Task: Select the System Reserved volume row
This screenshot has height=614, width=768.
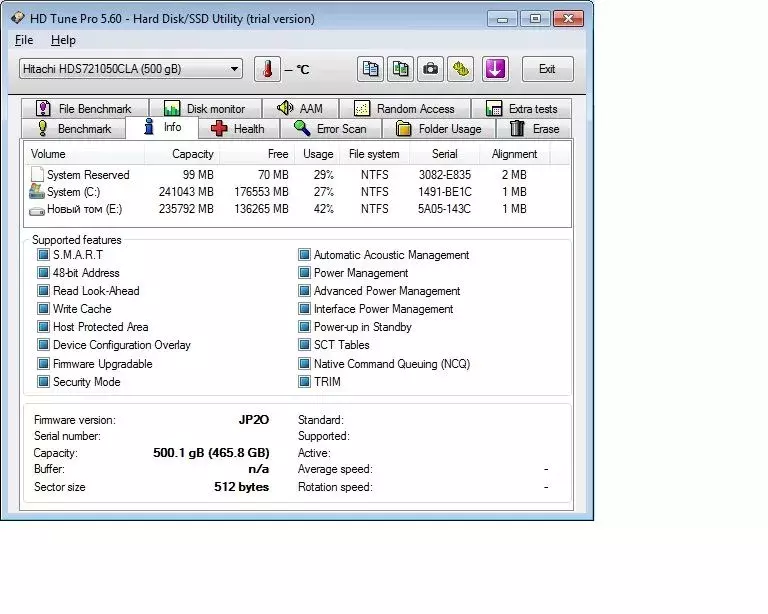Action: 297,175
